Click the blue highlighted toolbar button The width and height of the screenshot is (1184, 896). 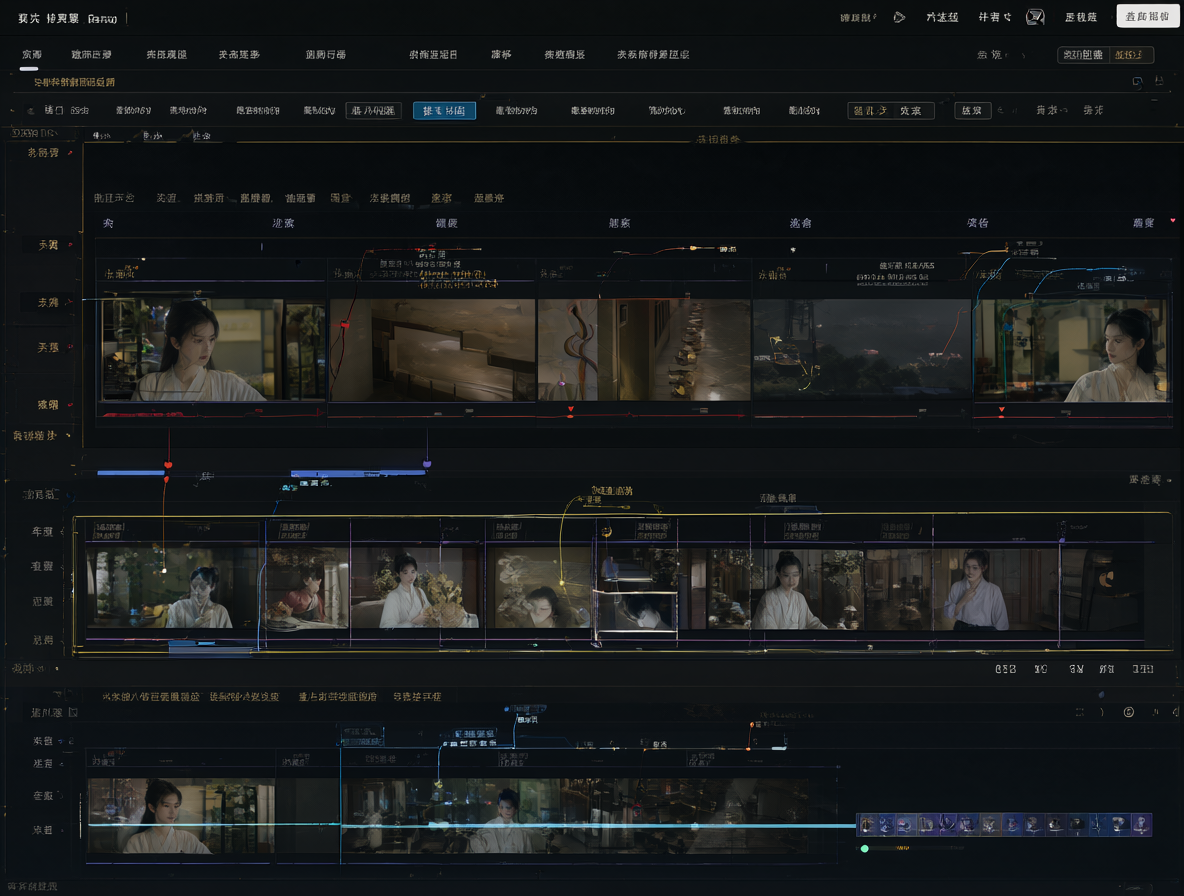(x=444, y=110)
